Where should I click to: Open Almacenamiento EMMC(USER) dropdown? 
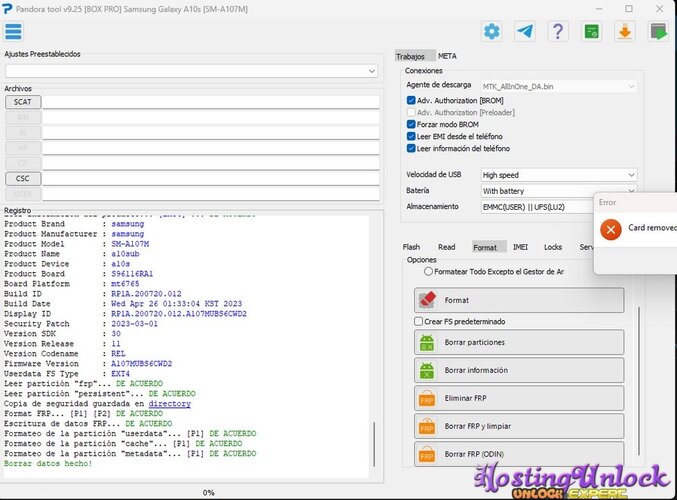tap(538, 207)
